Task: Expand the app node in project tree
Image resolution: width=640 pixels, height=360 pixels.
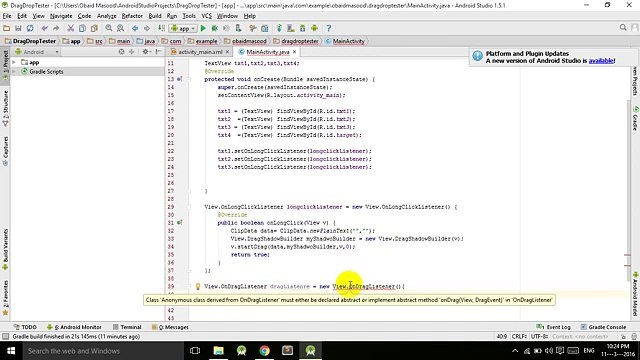Action: click(14, 62)
